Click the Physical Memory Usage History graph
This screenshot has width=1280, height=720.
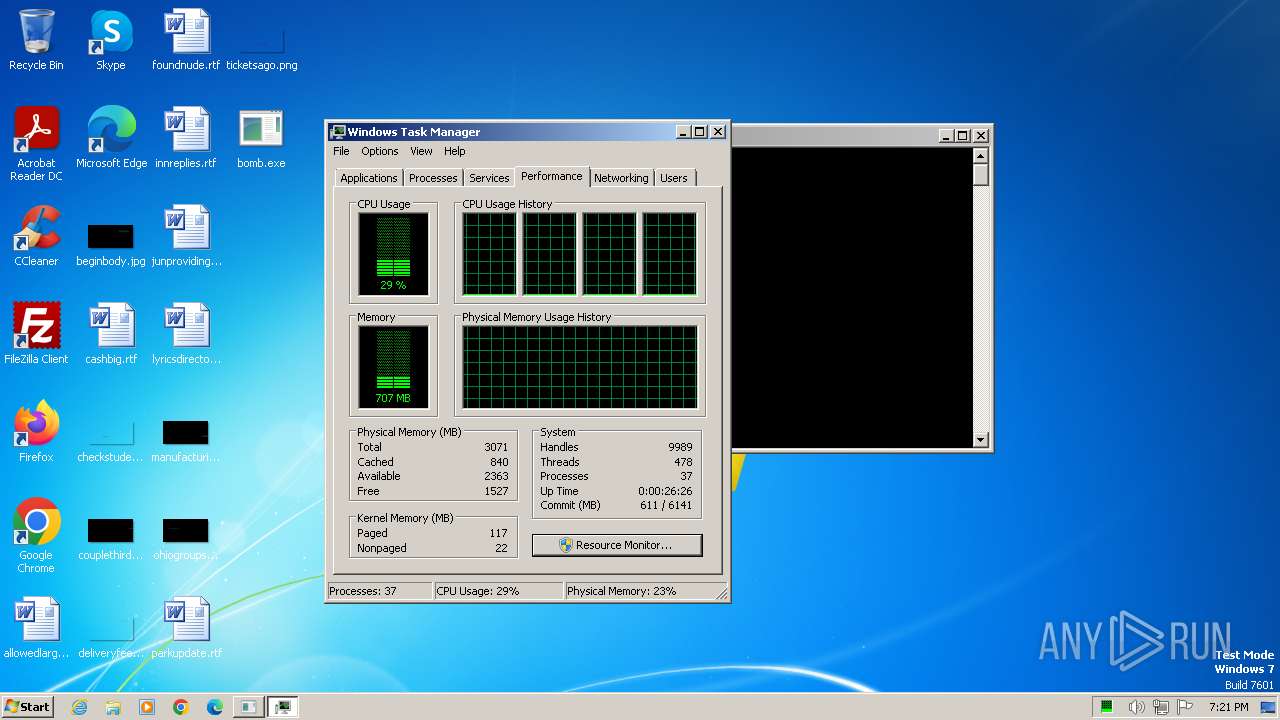580,367
